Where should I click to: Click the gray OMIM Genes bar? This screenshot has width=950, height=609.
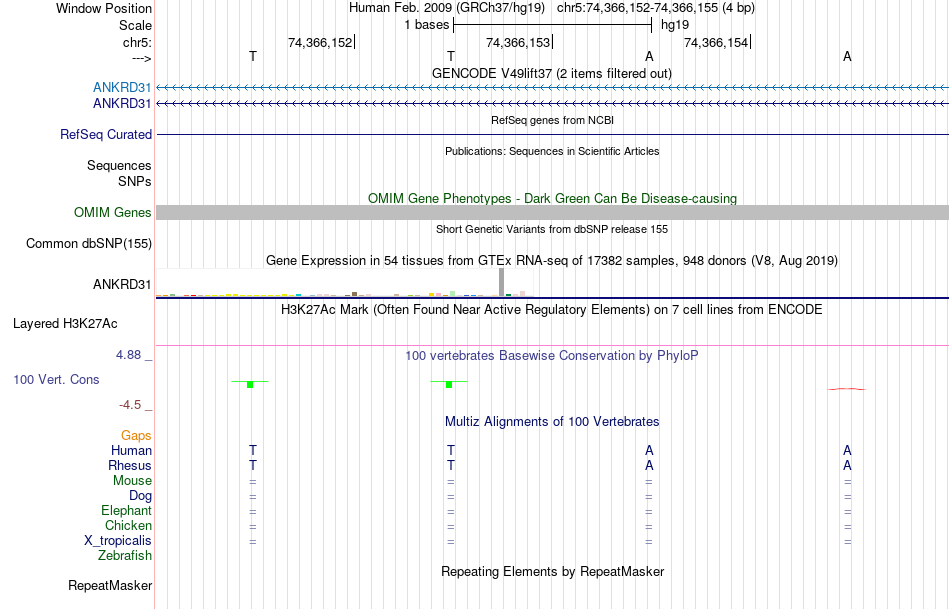[x=552, y=212]
